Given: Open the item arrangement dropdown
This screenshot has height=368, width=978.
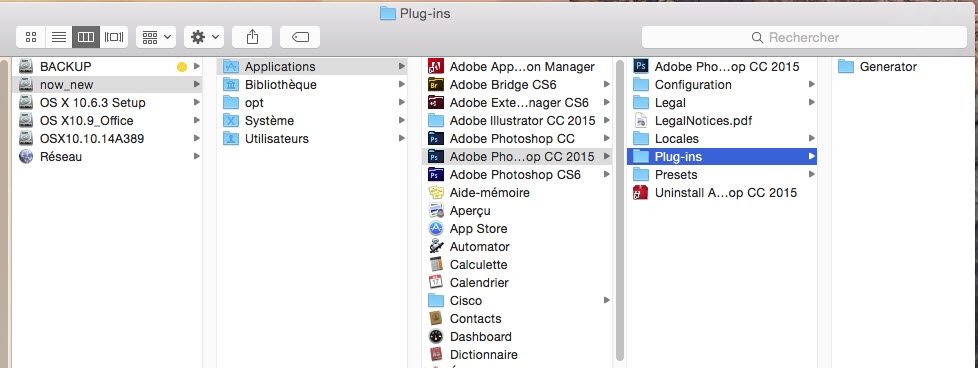Looking at the screenshot, I should [x=156, y=37].
